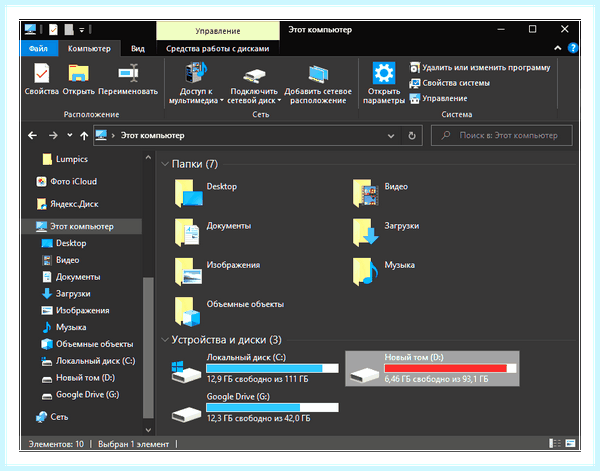Open Загрузки in the navigation tree
Image resolution: width=600 pixels, height=471 pixels.
coord(66,294)
